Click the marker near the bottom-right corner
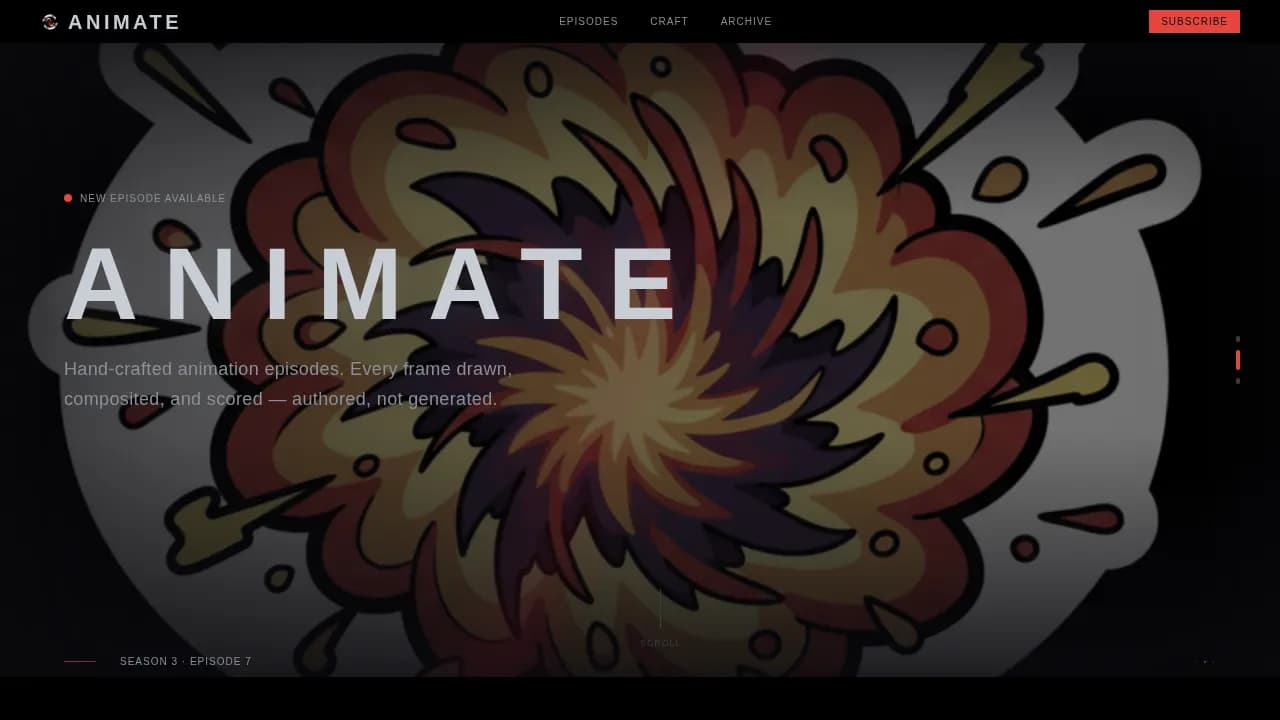This screenshot has width=1280, height=720. point(1204,661)
